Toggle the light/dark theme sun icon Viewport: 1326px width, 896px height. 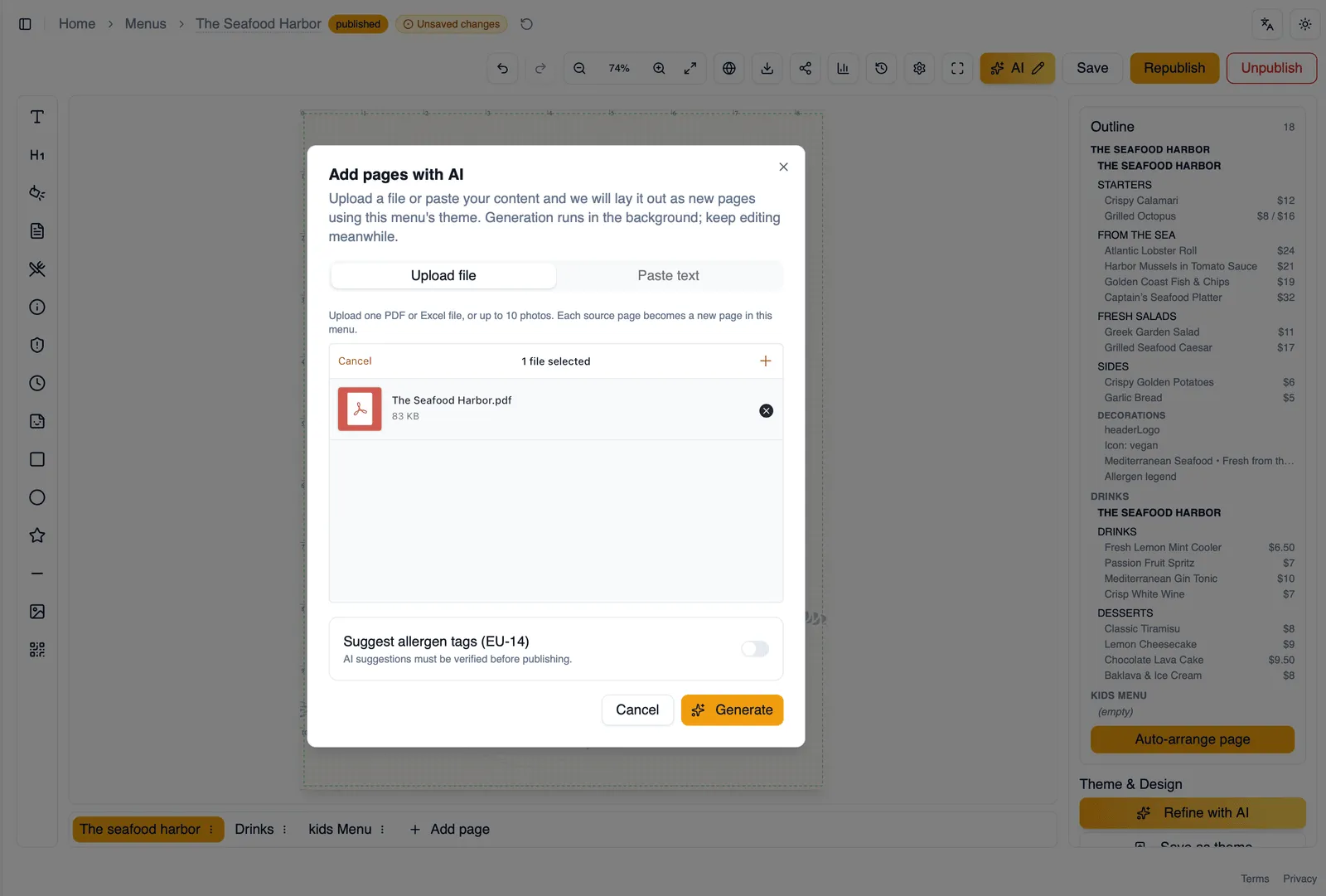pyautogui.click(x=1305, y=24)
